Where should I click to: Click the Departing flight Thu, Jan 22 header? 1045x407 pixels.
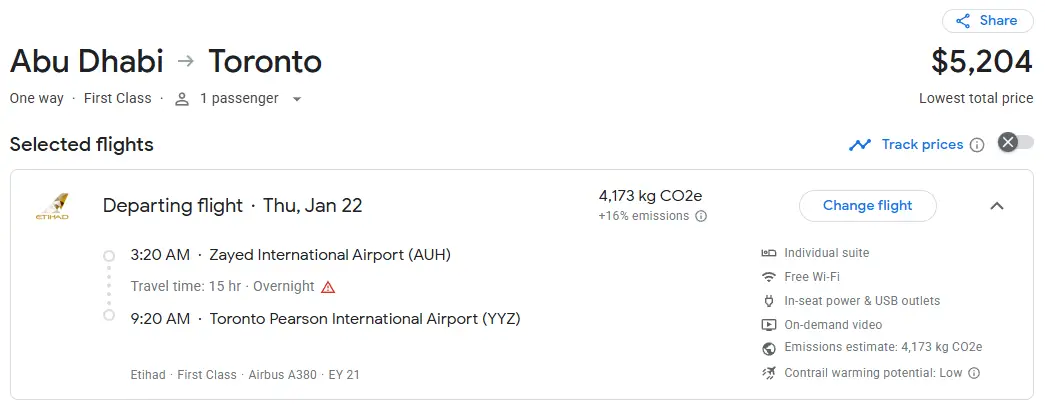pos(232,206)
